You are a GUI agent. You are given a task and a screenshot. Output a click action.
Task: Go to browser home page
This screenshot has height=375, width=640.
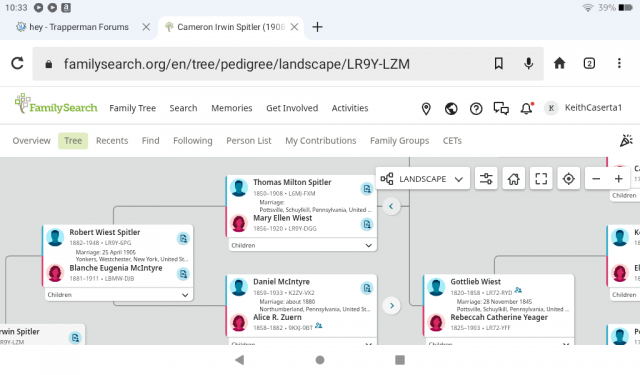click(x=559, y=63)
